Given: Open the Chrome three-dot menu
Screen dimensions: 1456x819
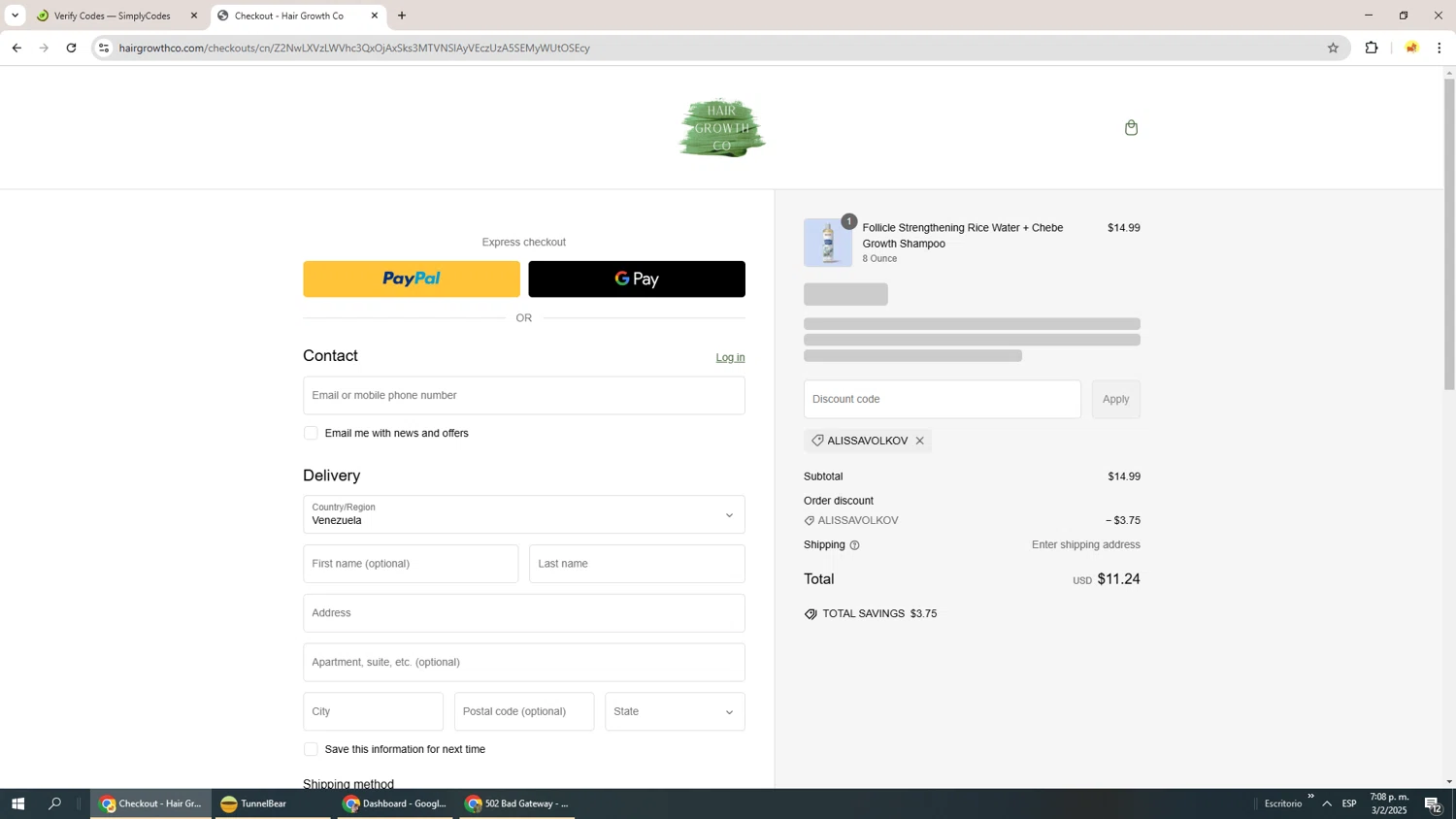Looking at the screenshot, I should click(x=1439, y=48).
